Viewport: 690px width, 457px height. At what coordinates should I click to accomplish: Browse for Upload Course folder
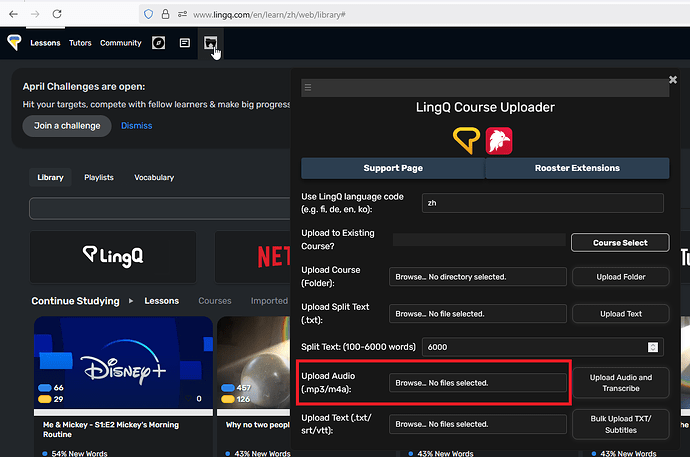[477, 277]
